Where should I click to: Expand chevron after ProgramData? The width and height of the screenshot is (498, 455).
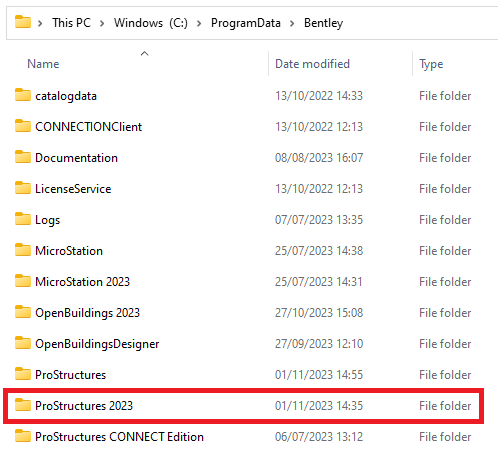292,23
